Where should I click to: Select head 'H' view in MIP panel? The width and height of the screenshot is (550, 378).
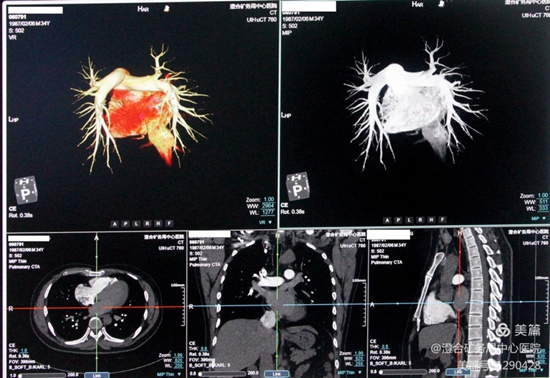(431, 220)
